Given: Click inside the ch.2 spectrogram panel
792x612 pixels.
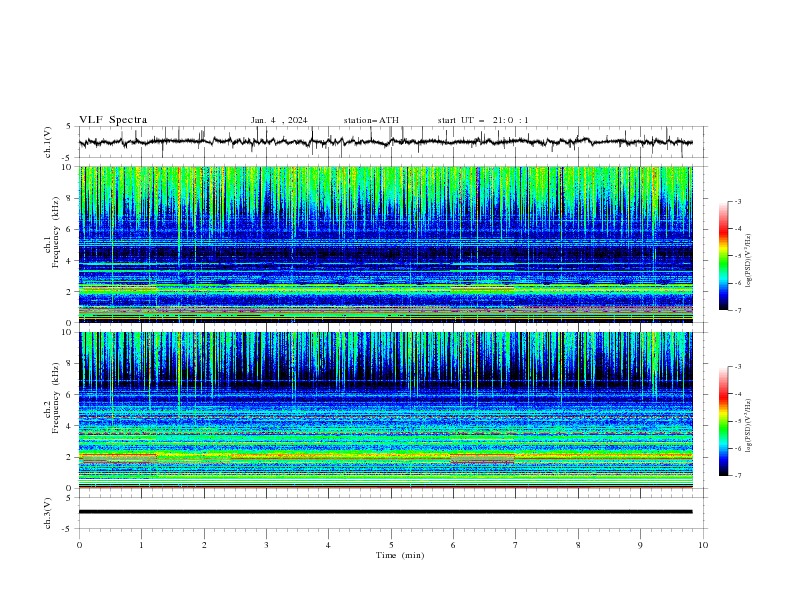Looking at the screenshot, I should point(385,410).
